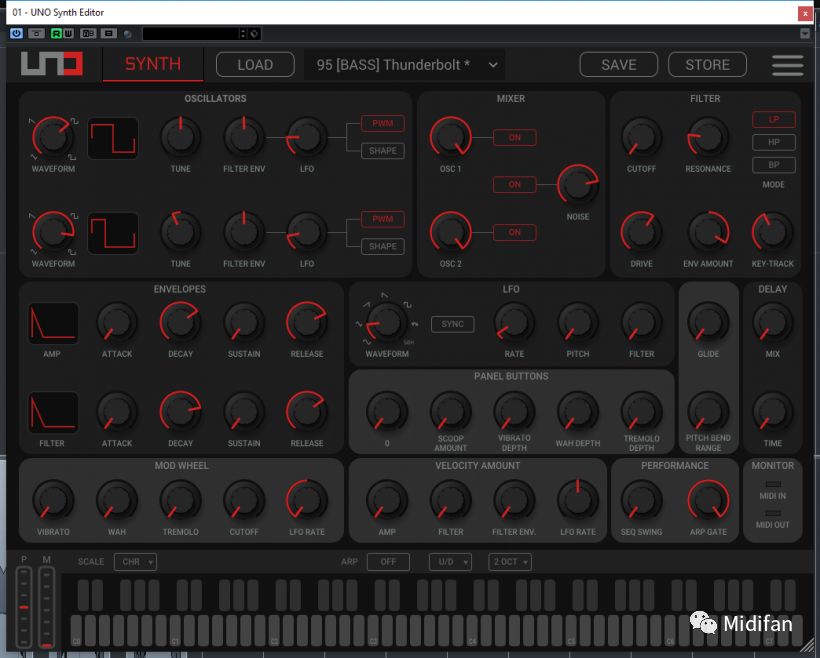Click the KEY-TRACK knob
820x658 pixels.
coord(772,233)
